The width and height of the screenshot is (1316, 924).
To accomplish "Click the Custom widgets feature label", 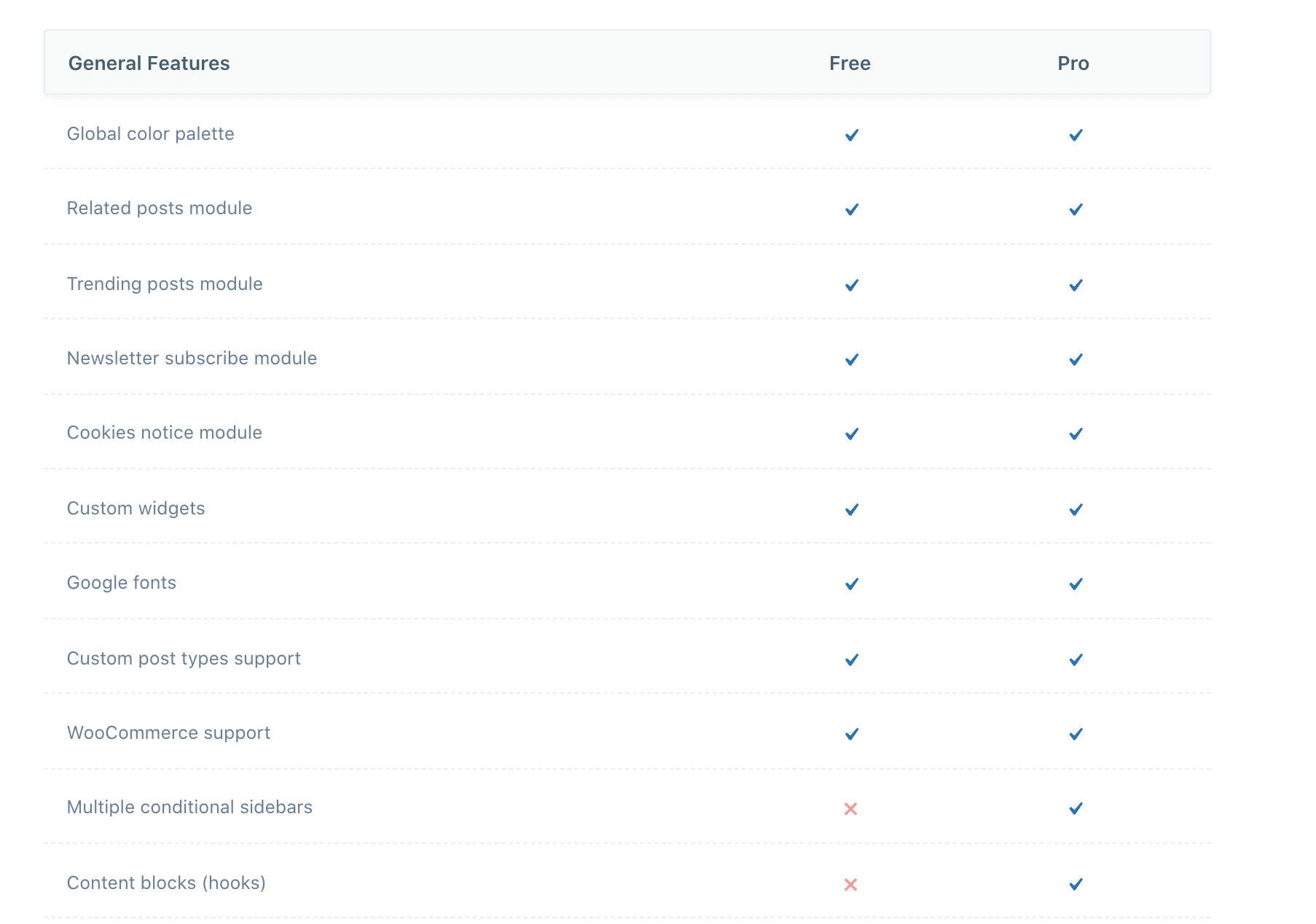I will click(x=136, y=508).
